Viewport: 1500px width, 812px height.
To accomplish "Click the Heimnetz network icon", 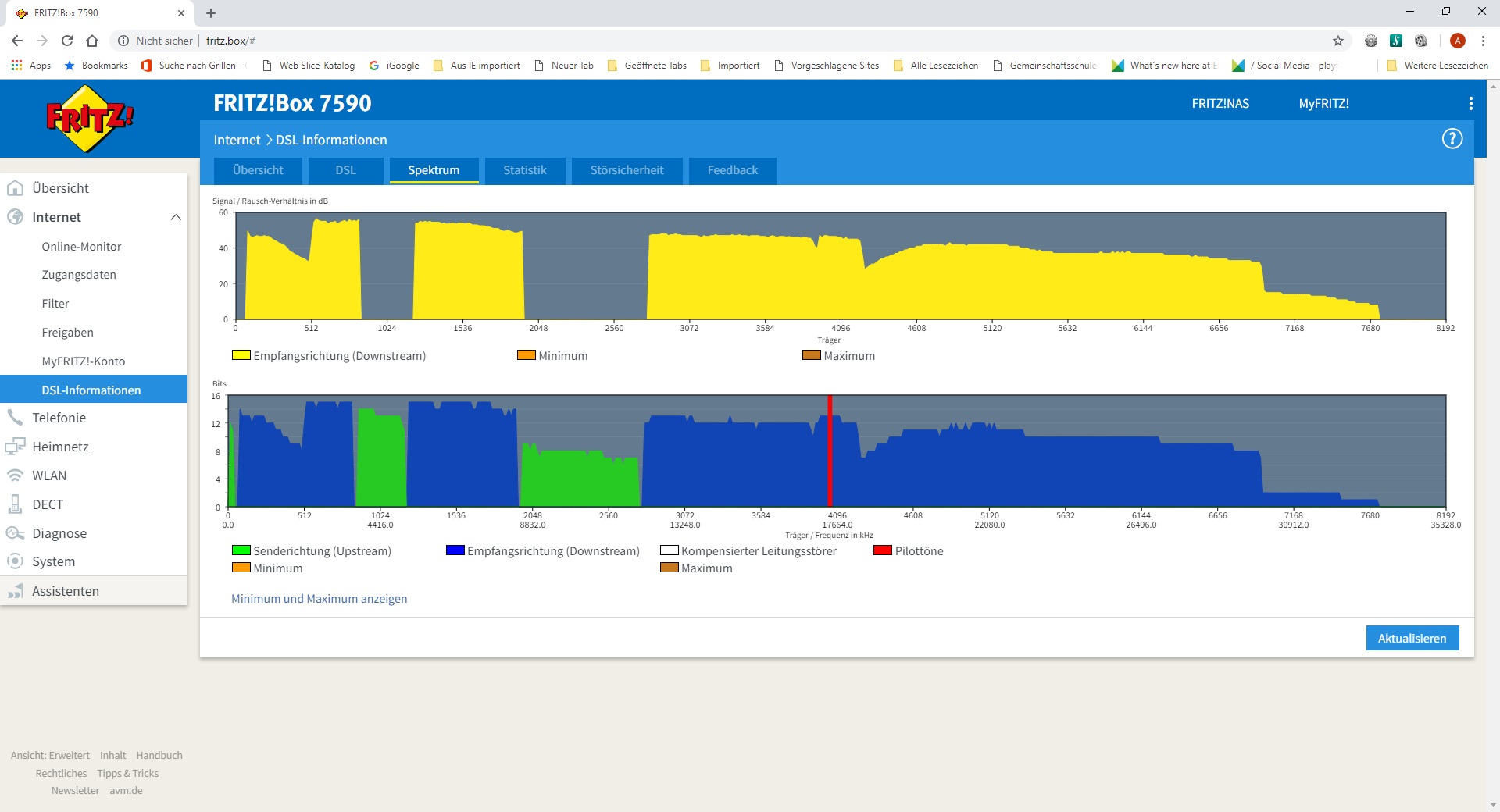I will 15,447.
